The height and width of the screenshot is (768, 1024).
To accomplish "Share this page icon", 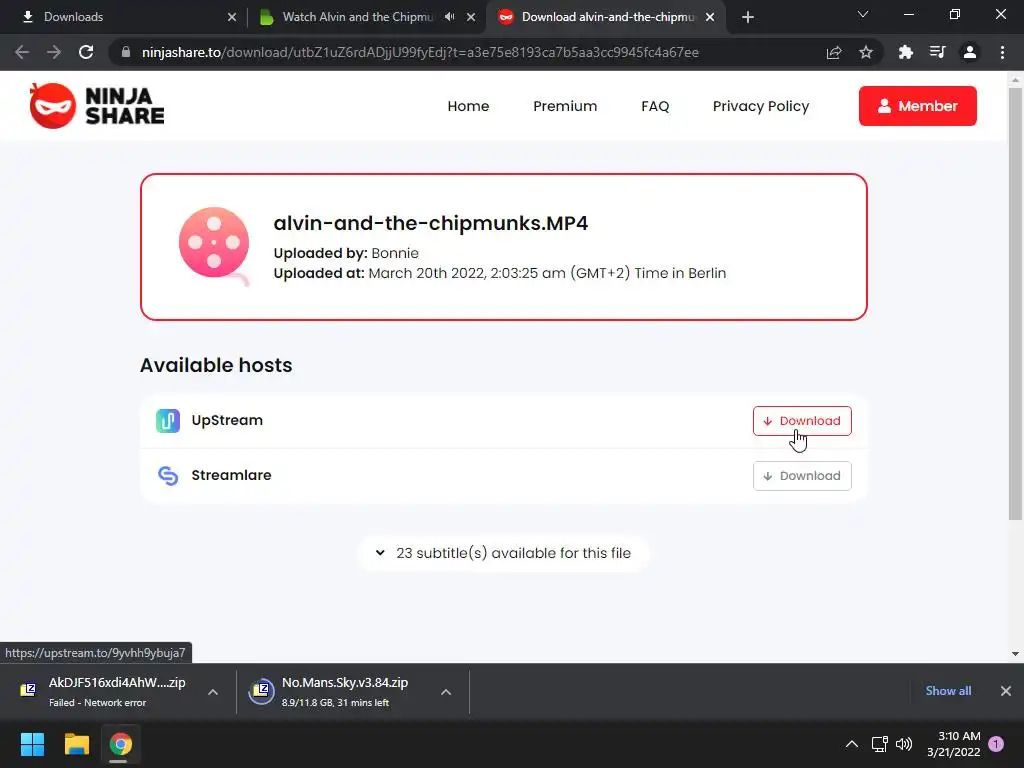I will (x=833, y=52).
